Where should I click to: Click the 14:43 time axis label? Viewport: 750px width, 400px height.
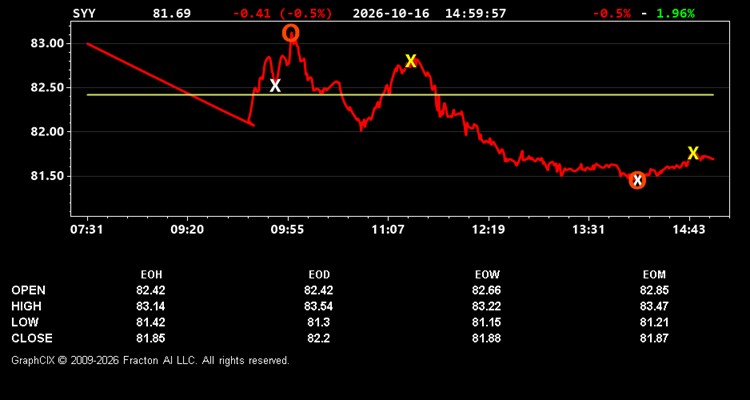[x=689, y=229]
